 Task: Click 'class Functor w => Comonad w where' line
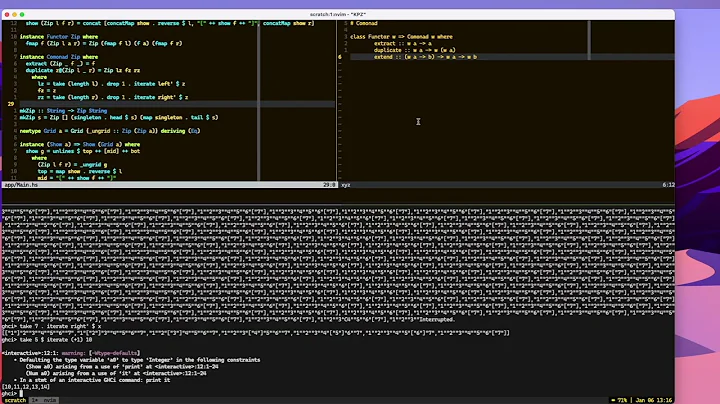tap(401, 37)
